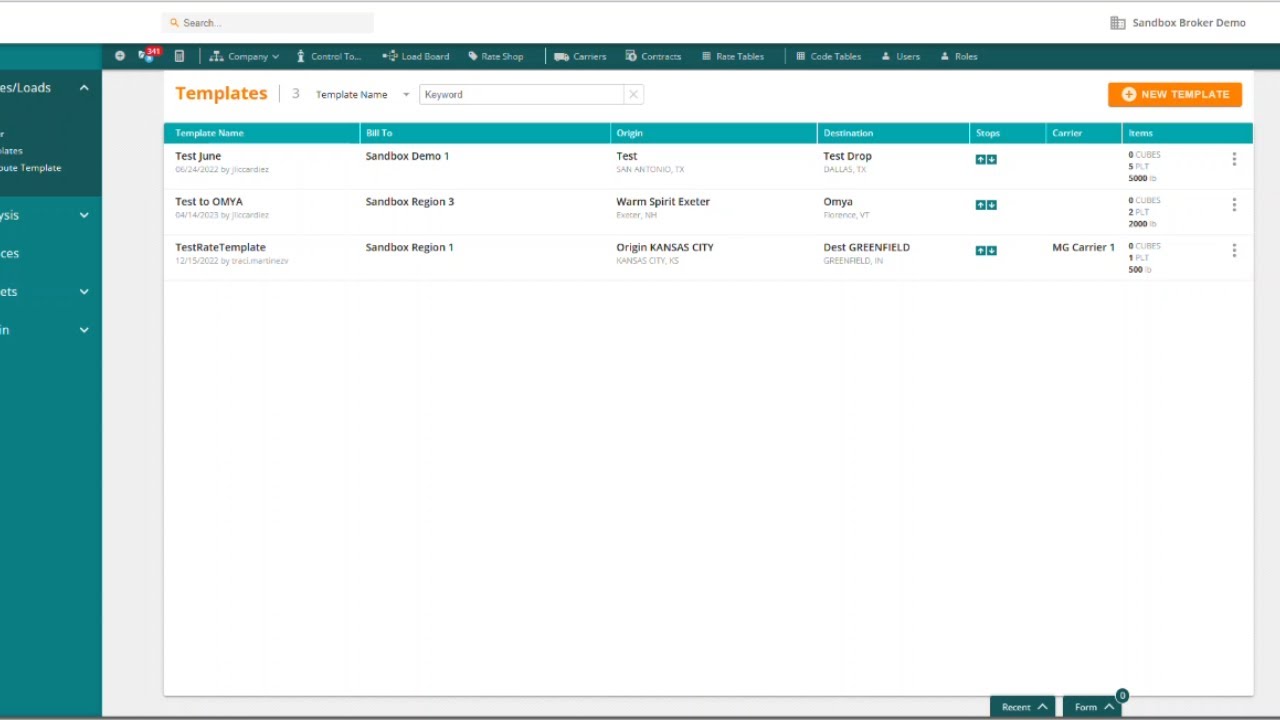This screenshot has height=720, width=1280.
Task: Open Carriers from the navigation bar
Action: tap(580, 56)
